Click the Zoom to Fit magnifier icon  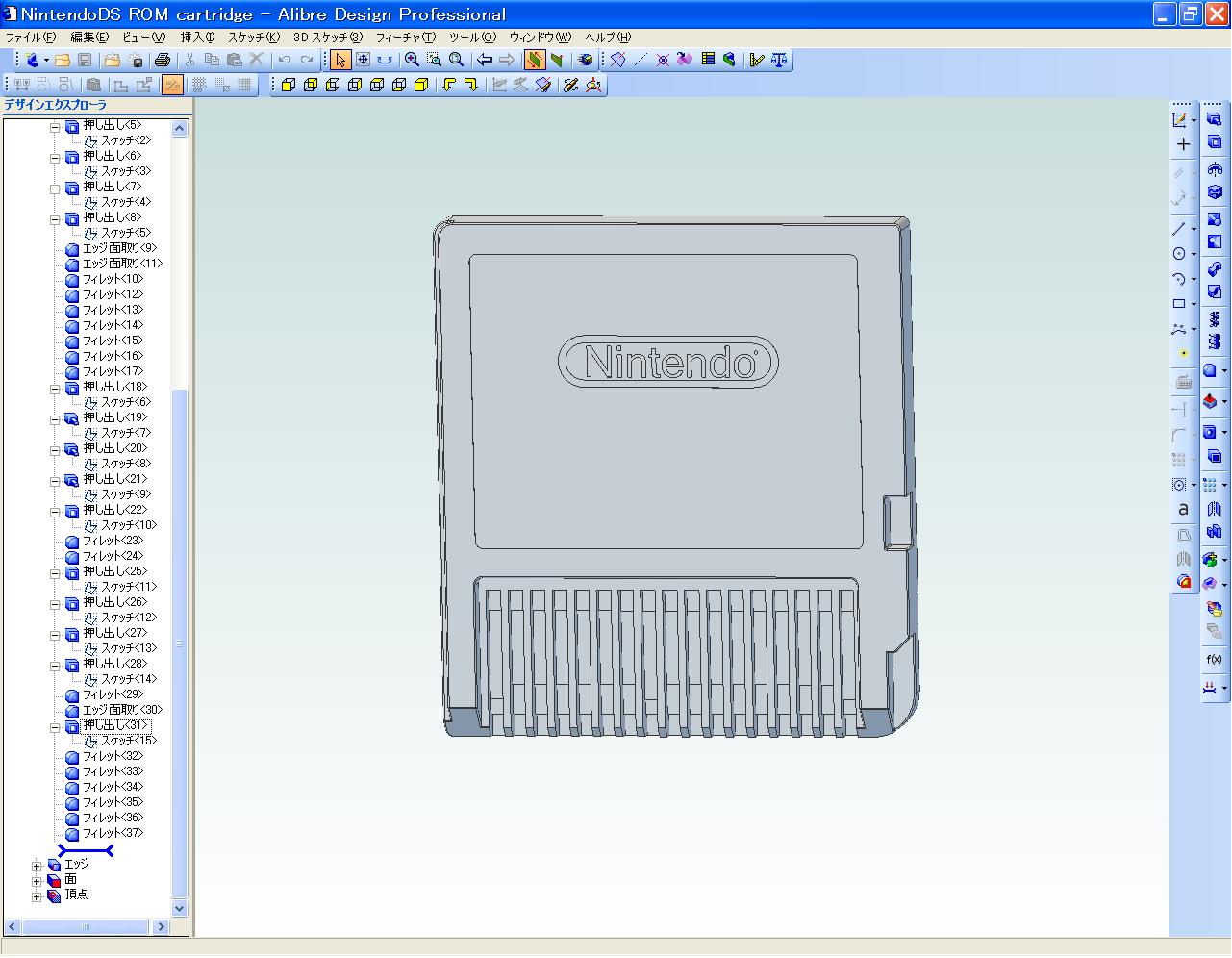(x=453, y=60)
